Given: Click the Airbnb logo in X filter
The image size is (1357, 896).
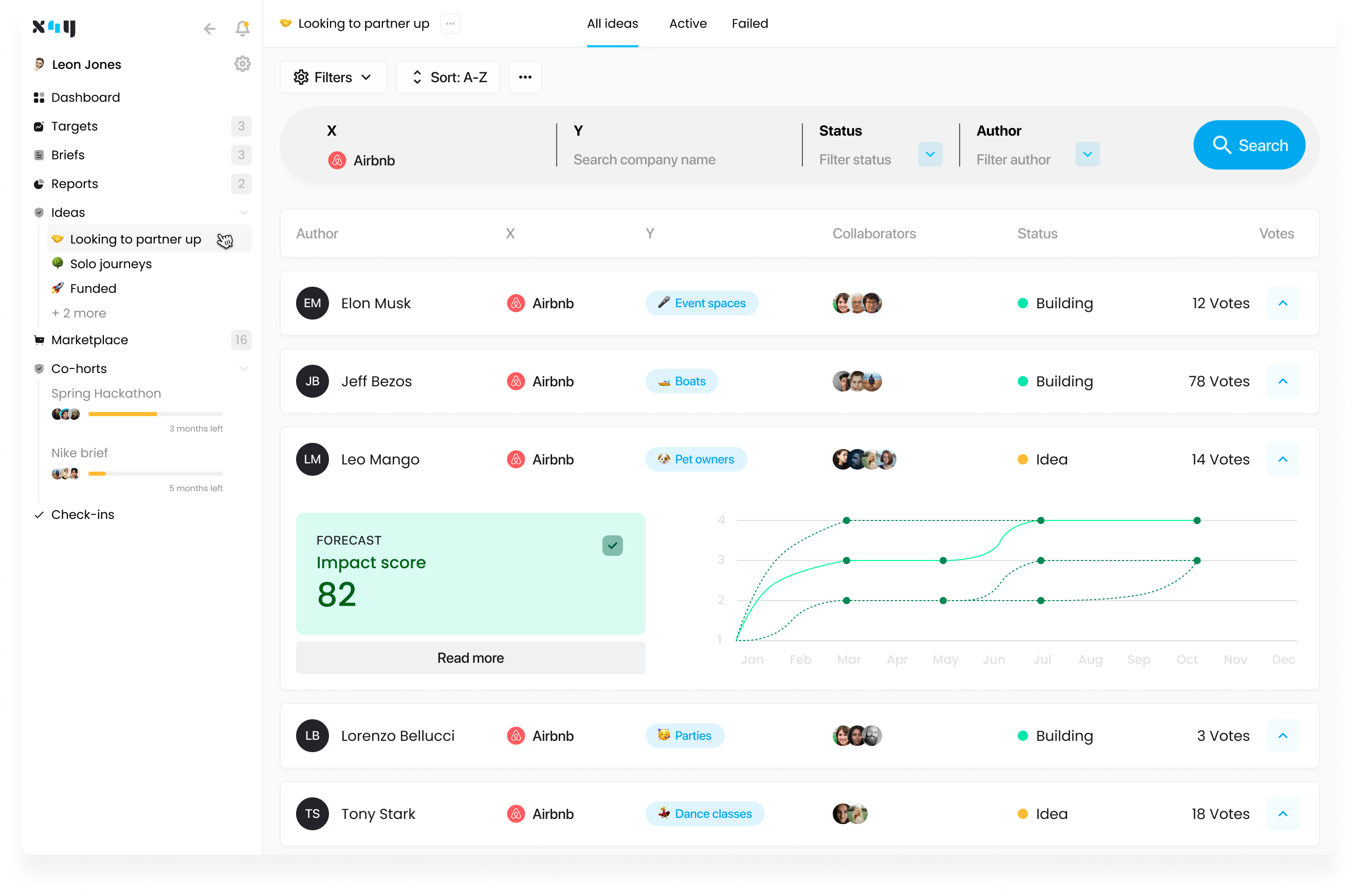Looking at the screenshot, I should 337,161.
